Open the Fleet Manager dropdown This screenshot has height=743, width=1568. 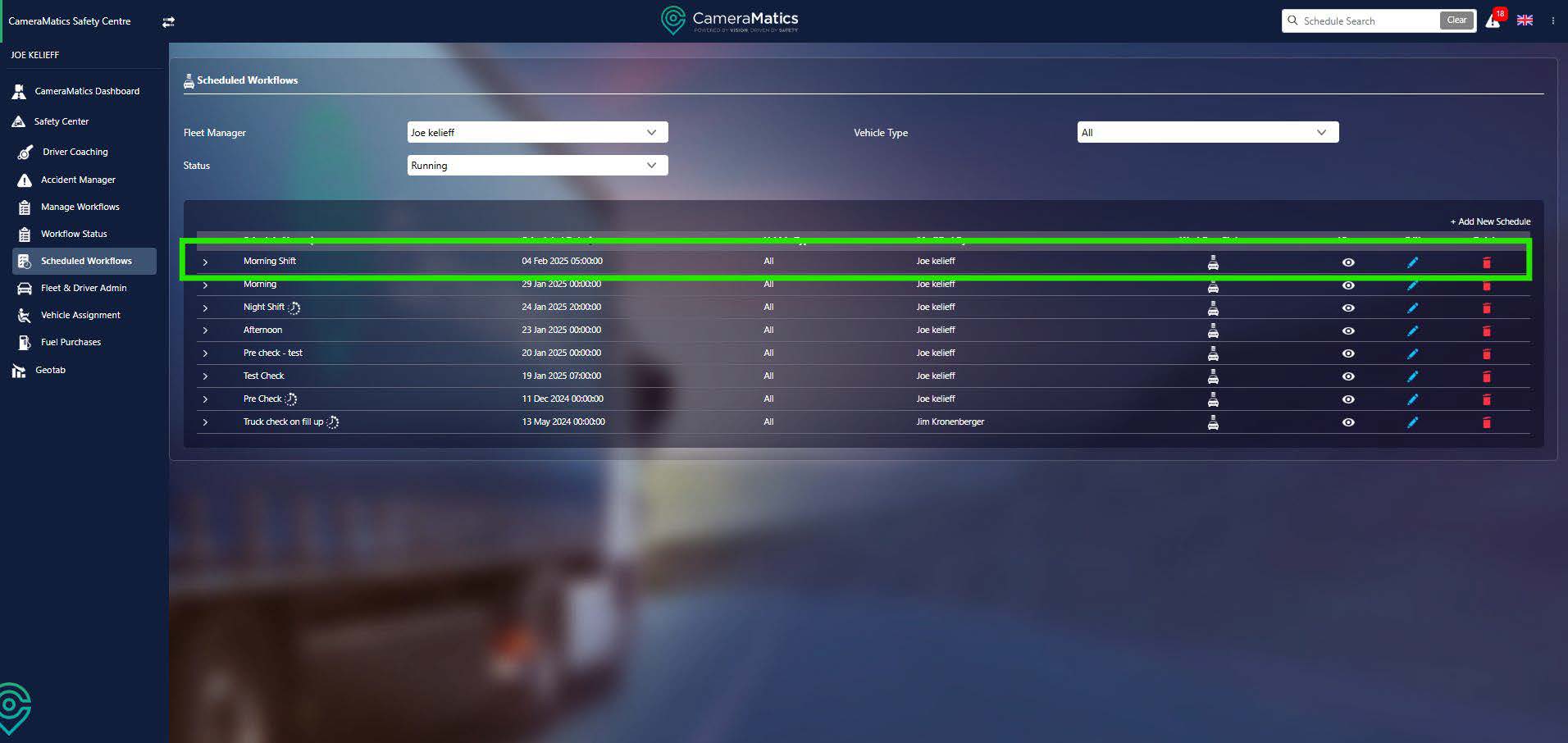click(537, 133)
